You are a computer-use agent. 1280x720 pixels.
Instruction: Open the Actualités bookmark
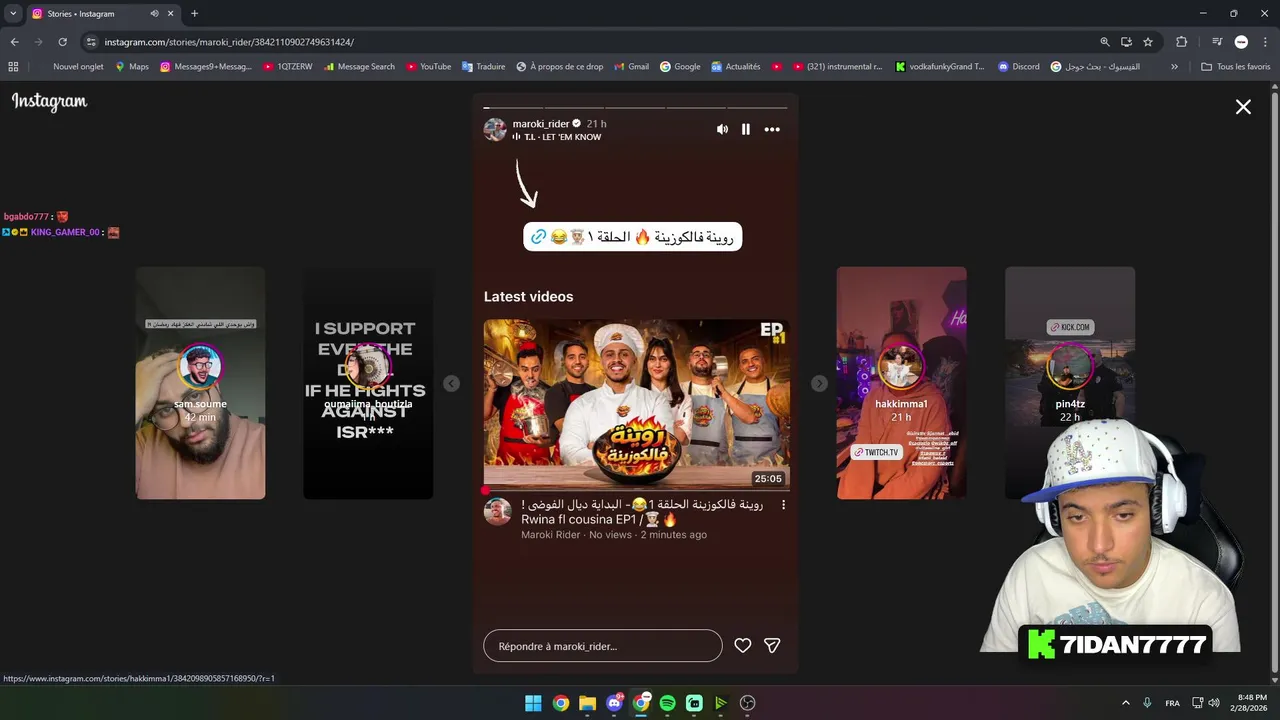pyautogui.click(x=736, y=67)
